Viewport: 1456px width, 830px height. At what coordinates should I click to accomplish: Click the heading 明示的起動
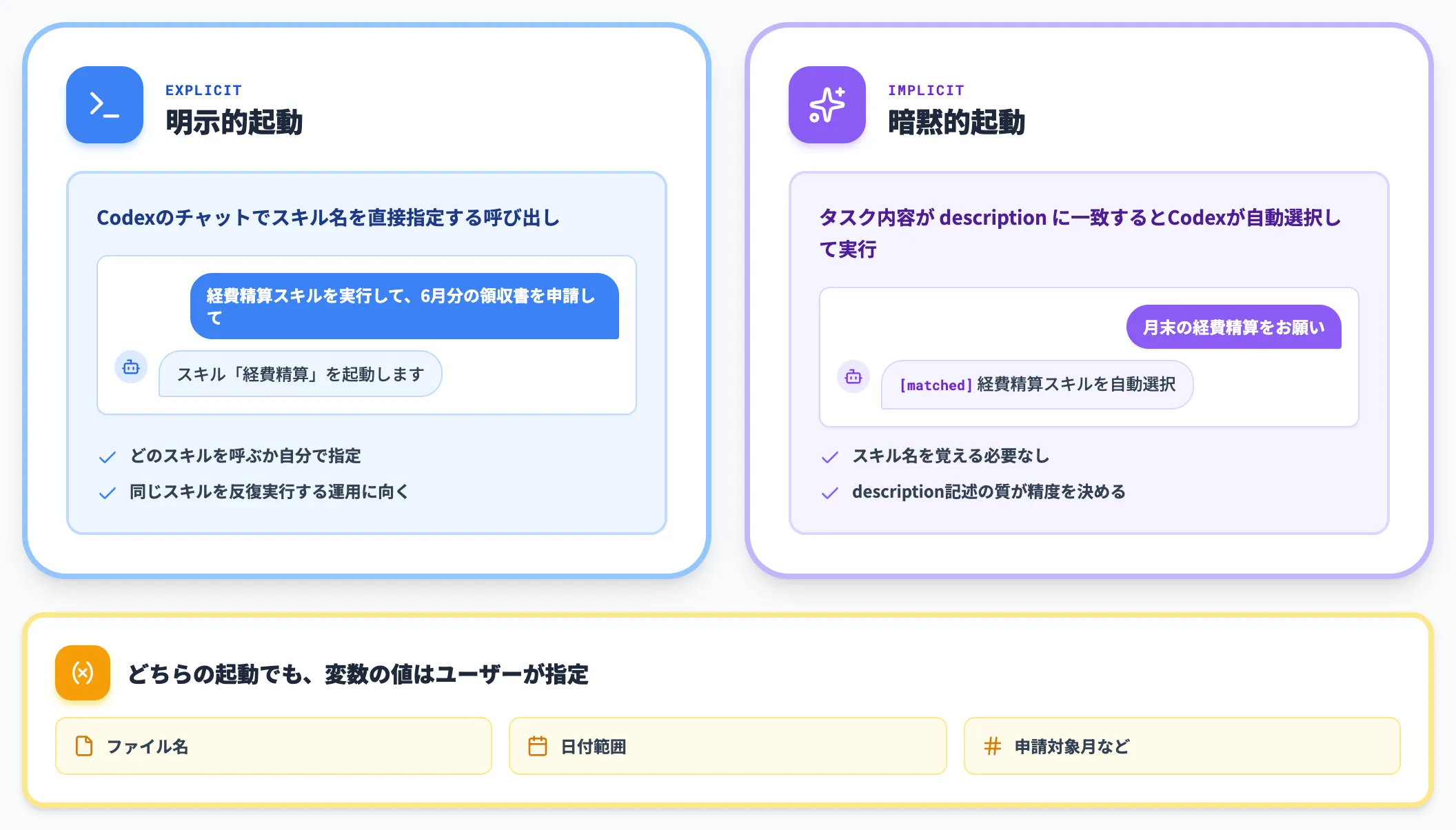[x=234, y=122]
